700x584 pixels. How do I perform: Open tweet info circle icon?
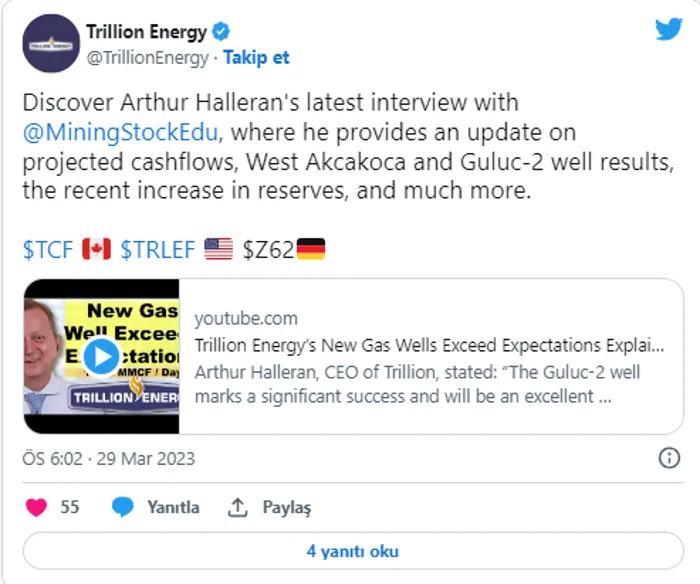click(x=669, y=458)
